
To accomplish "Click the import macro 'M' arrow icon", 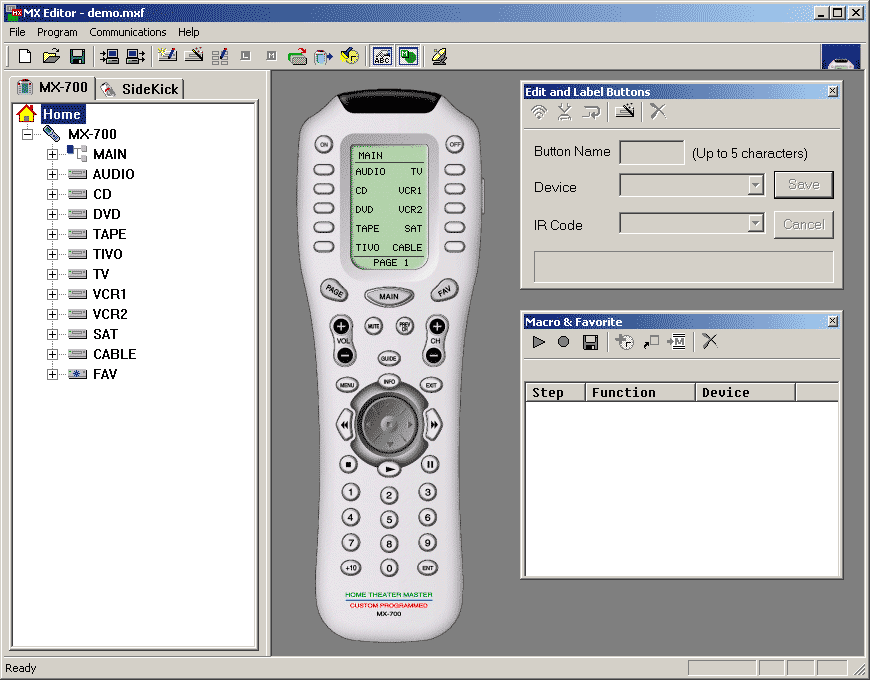I will coord(676,342).
